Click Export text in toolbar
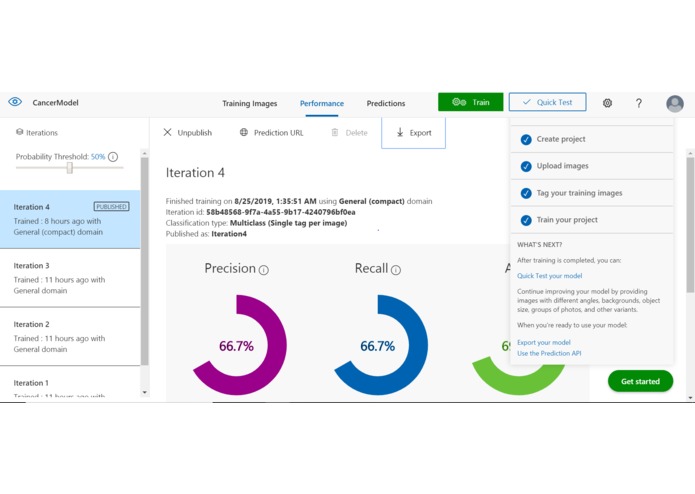The height and width of the screenshot is (494, 695). tap(420, 132)
